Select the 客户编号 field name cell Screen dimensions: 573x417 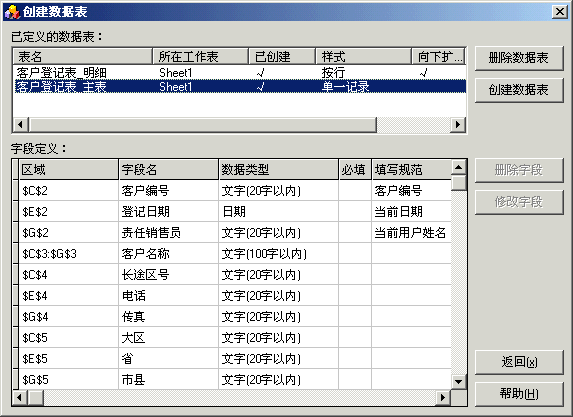pyautogui.click(x=169, y=191)
